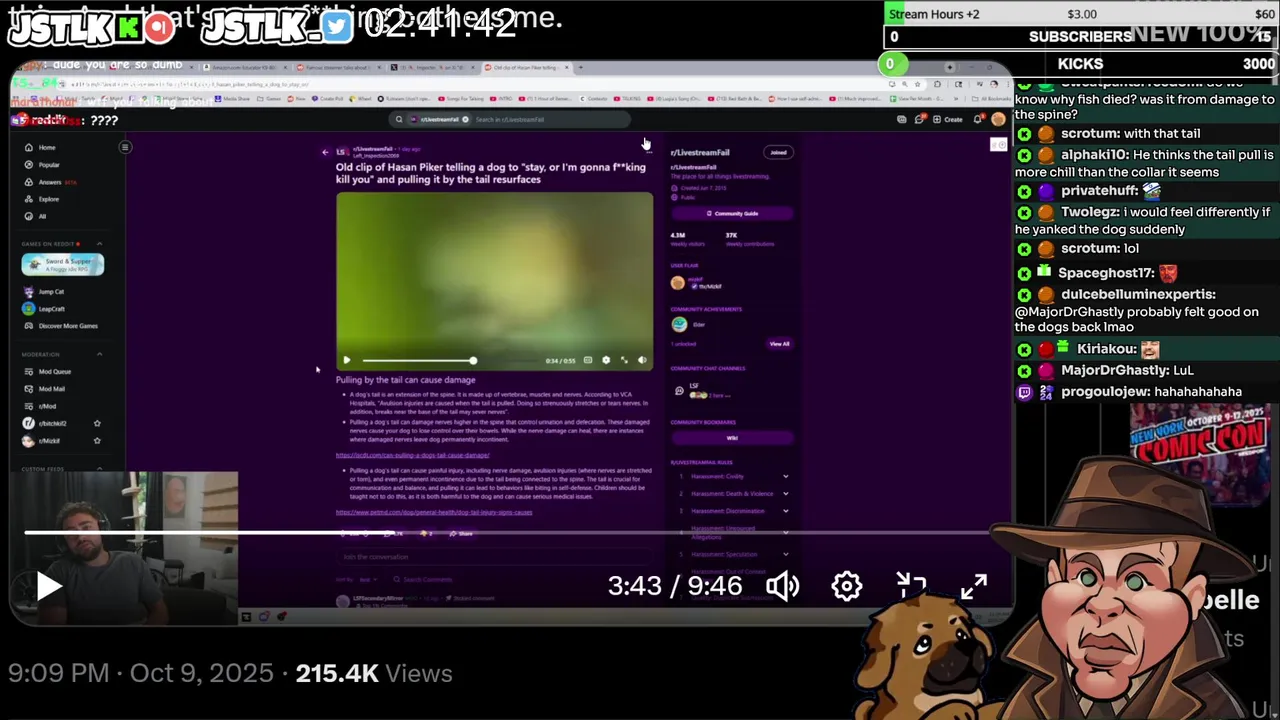
Task: Open Reddit user avatar menu
Action: (997, 119)
